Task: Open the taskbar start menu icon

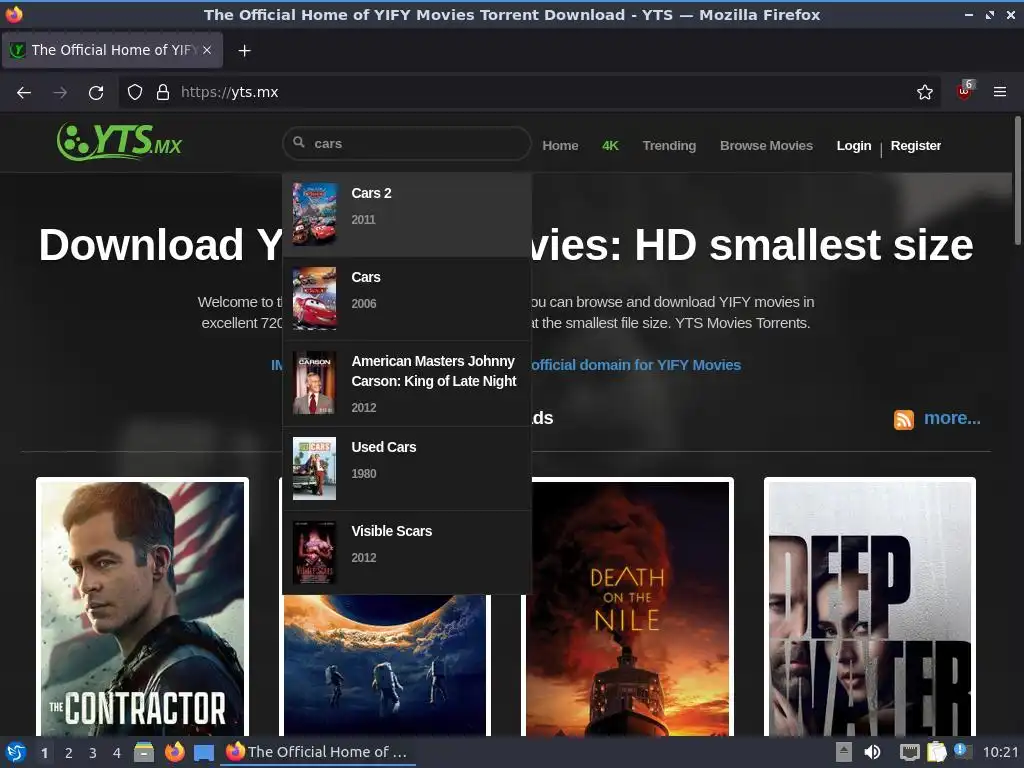Action: click(x=16, y=752)
